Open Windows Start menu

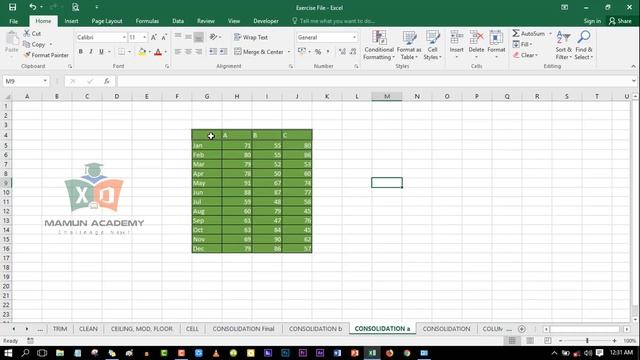pyautogui.click(x=8, y=353)
